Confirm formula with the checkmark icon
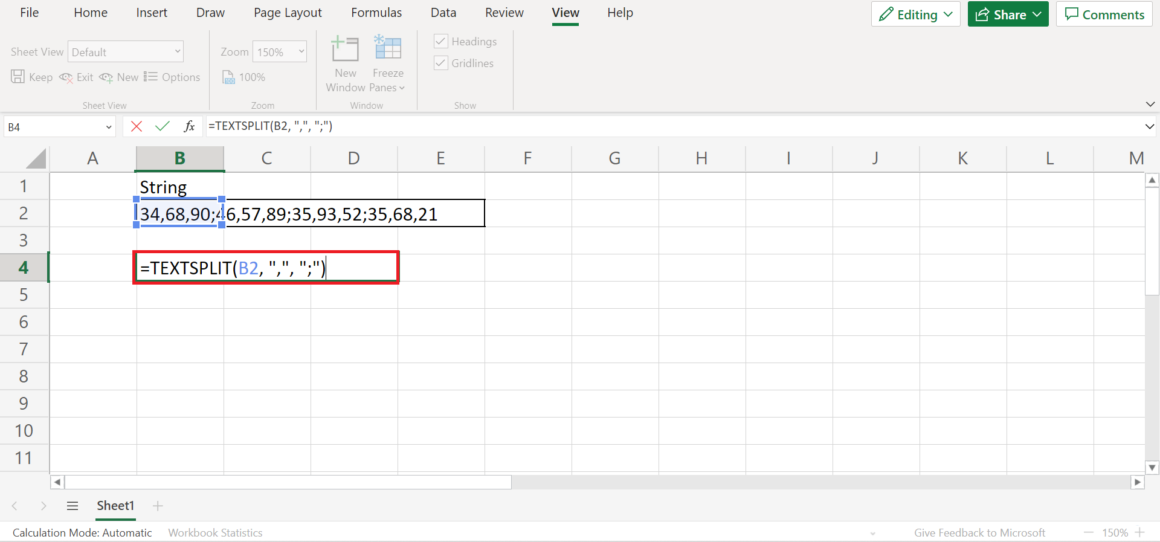Viewport: 1160px width, 542px height. (x=162, y=127)
